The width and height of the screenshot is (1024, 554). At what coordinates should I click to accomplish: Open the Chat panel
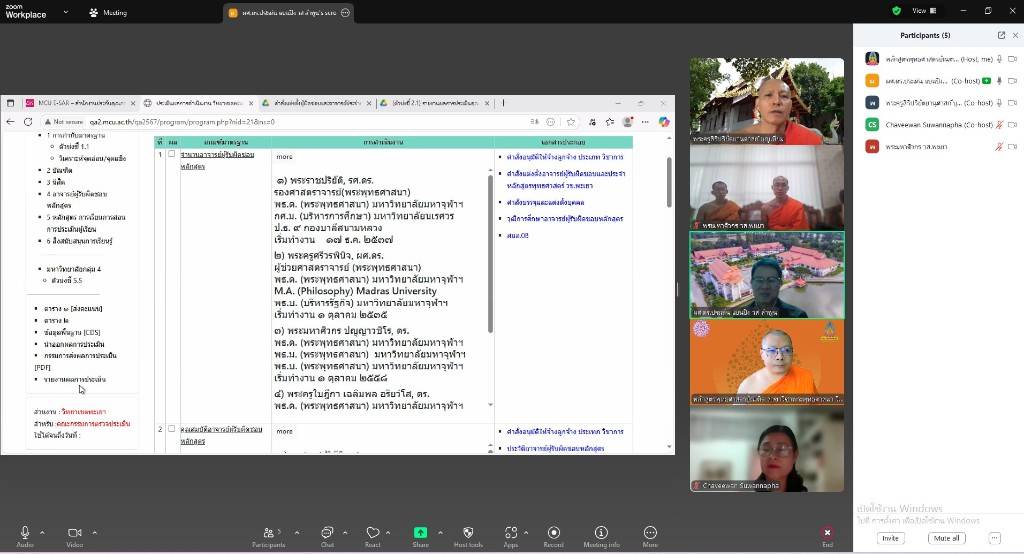pyautogui.click(x=327, y=536)
